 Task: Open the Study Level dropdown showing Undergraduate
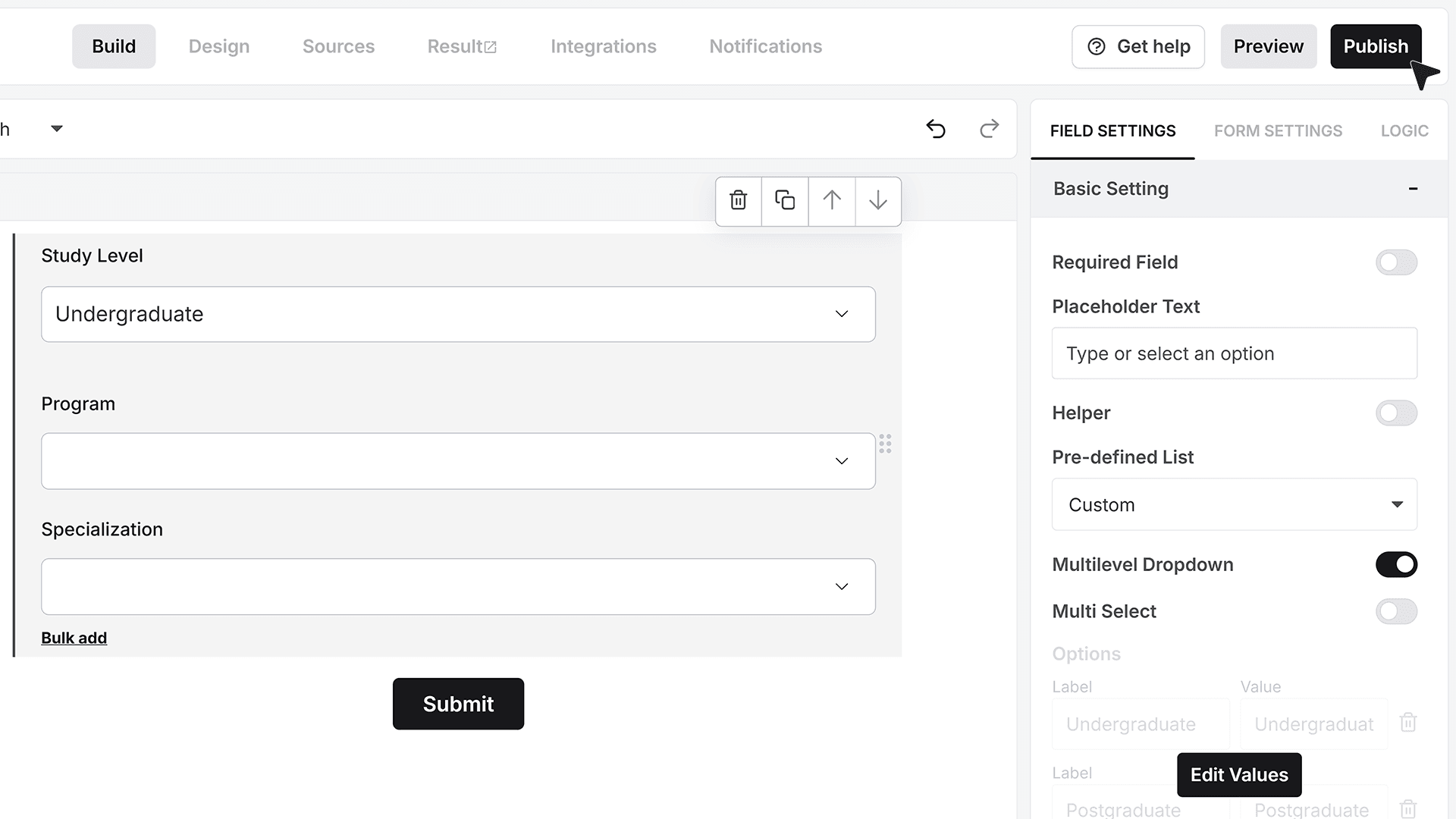(x=458, y=314)
